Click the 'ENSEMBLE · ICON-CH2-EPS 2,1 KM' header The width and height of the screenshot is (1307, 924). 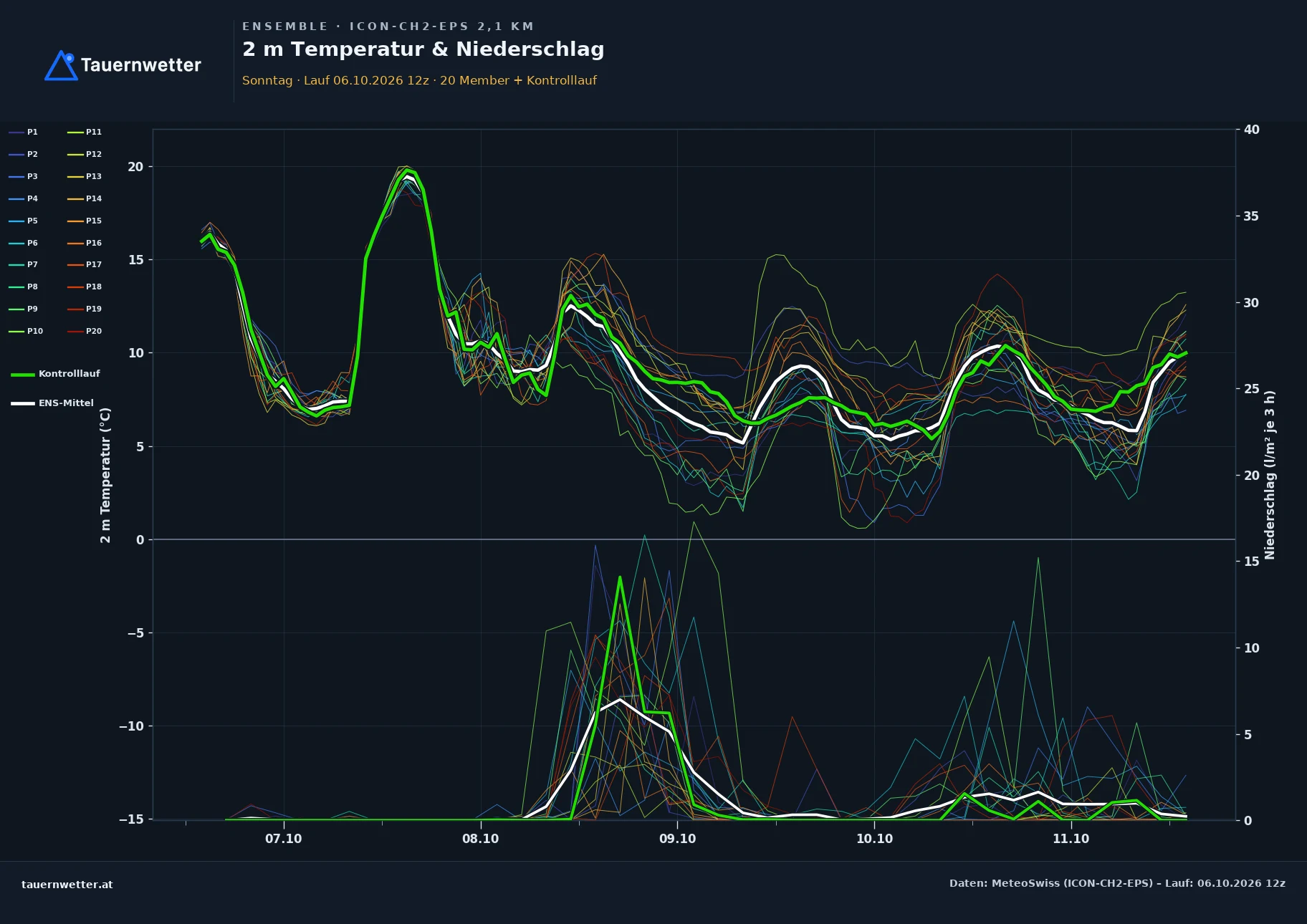coord(388,27)
